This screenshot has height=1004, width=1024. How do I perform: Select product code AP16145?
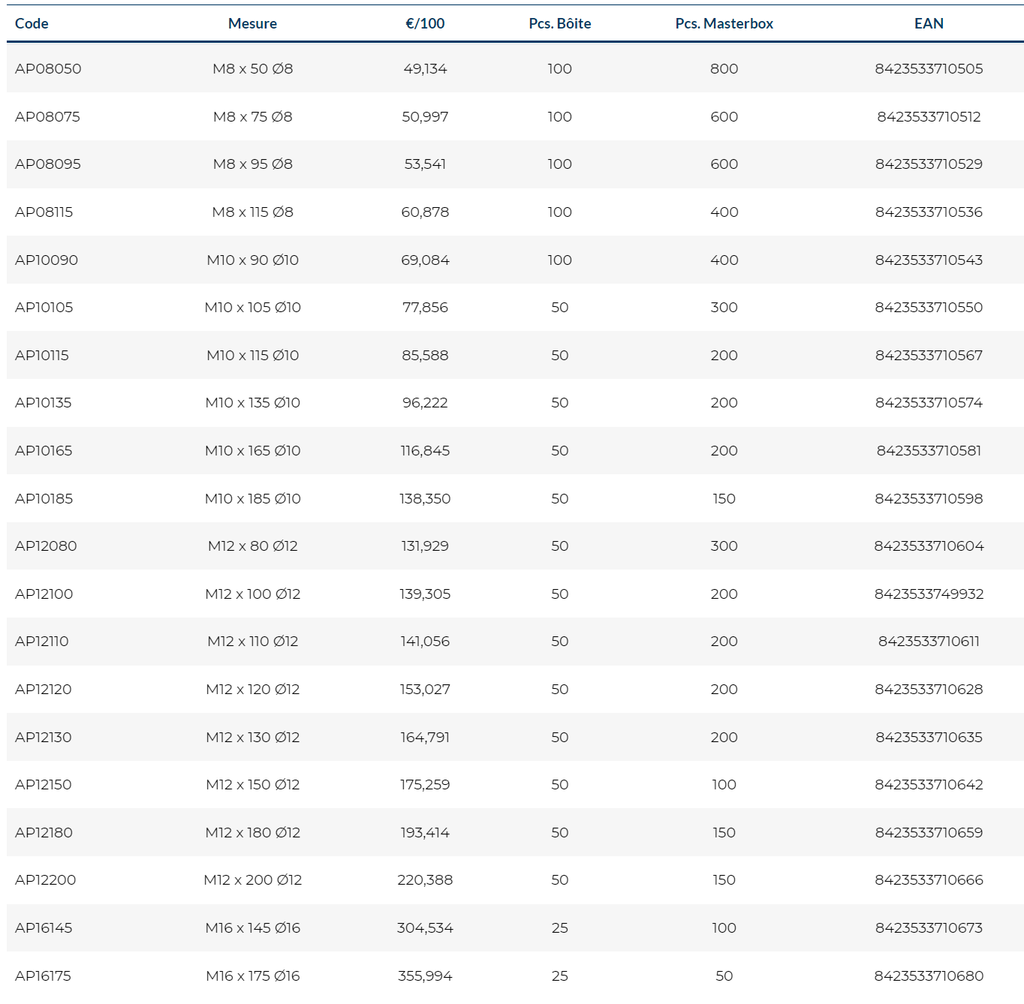[x=44, y=928]
